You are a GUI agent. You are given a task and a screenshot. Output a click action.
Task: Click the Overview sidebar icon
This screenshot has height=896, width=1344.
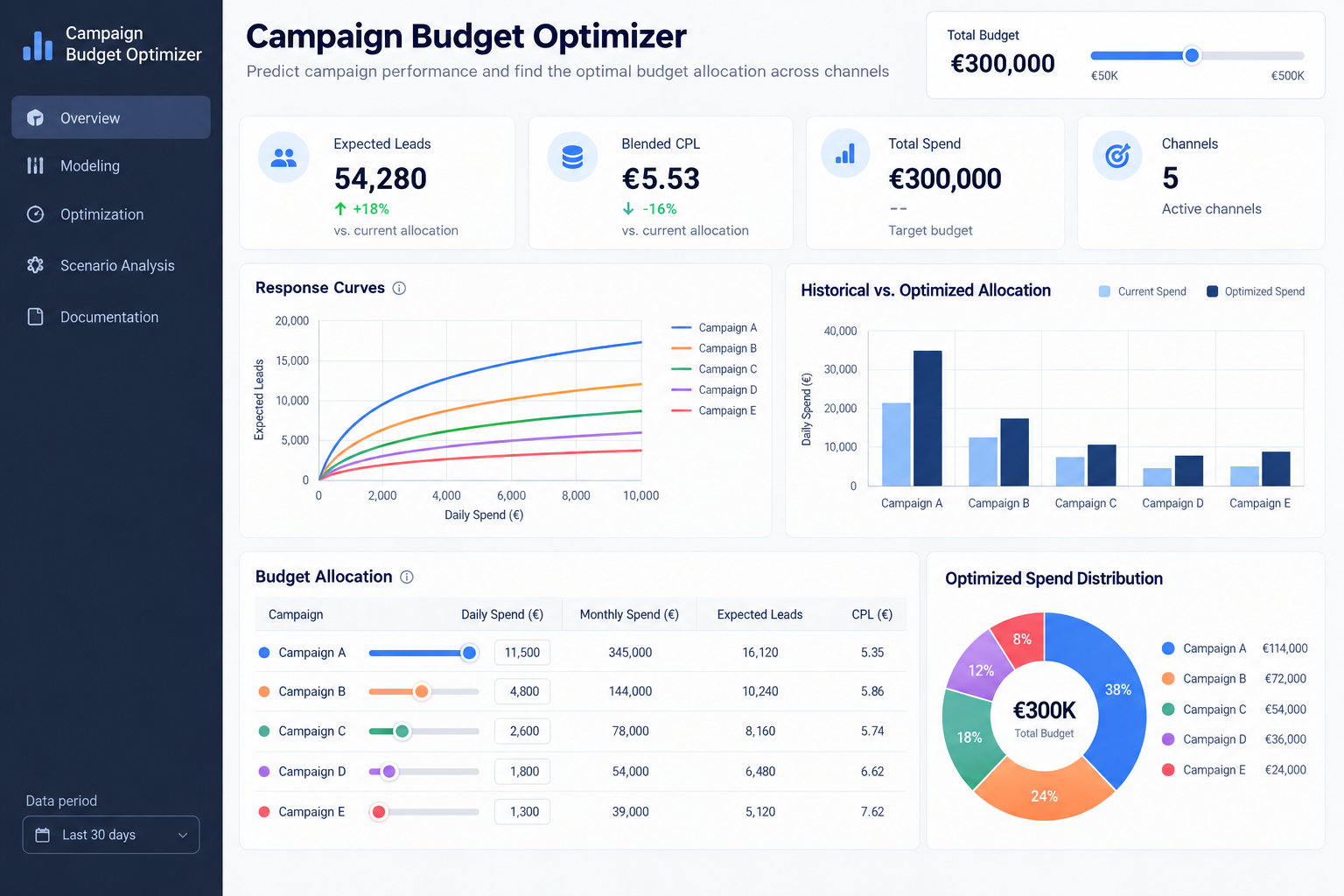tap(35, 118)
